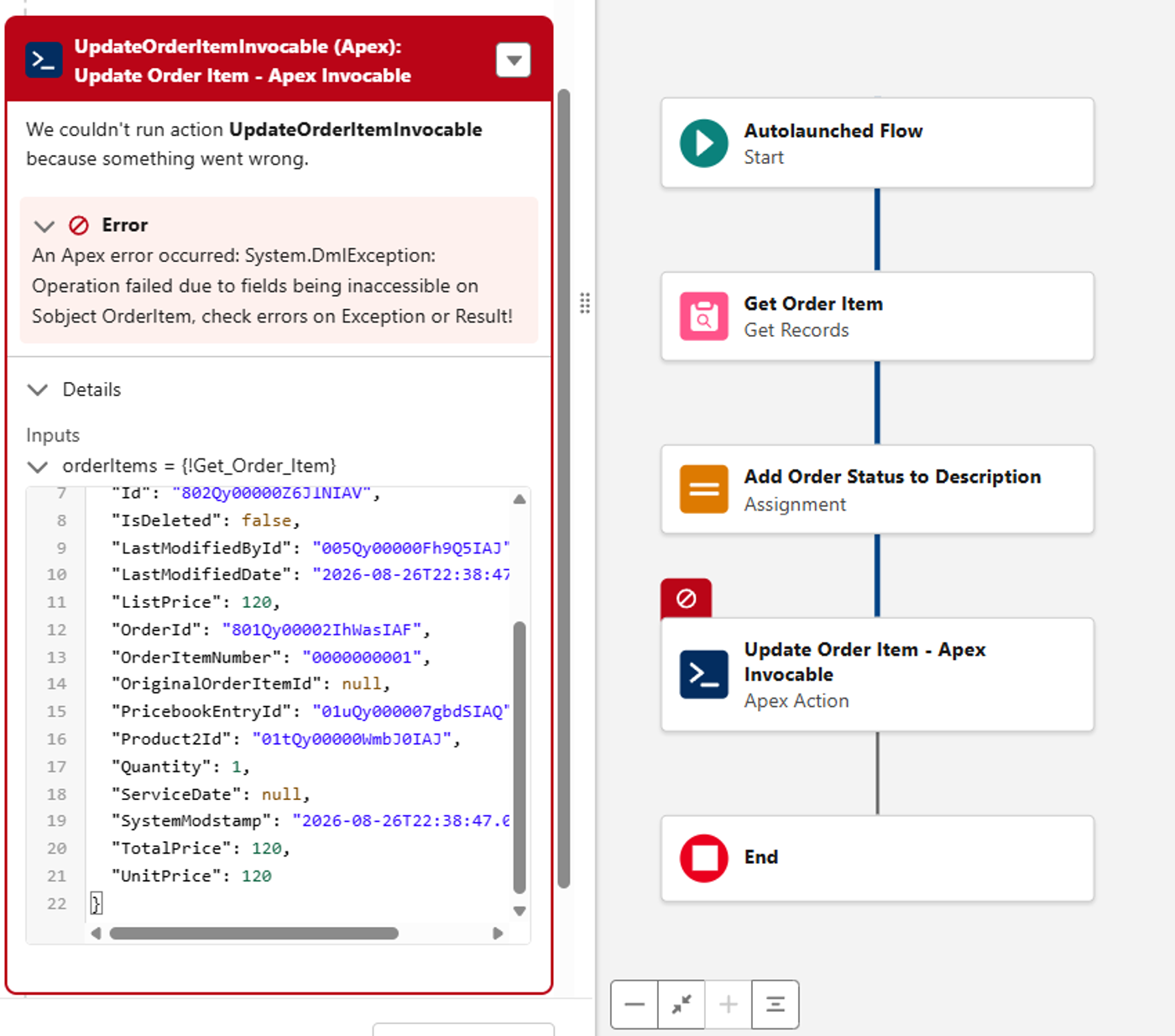The height and width of the screenshot is (1036, 1175).
Task: Click the Autolaunched Flow start play icon
Action: [704, 144]
